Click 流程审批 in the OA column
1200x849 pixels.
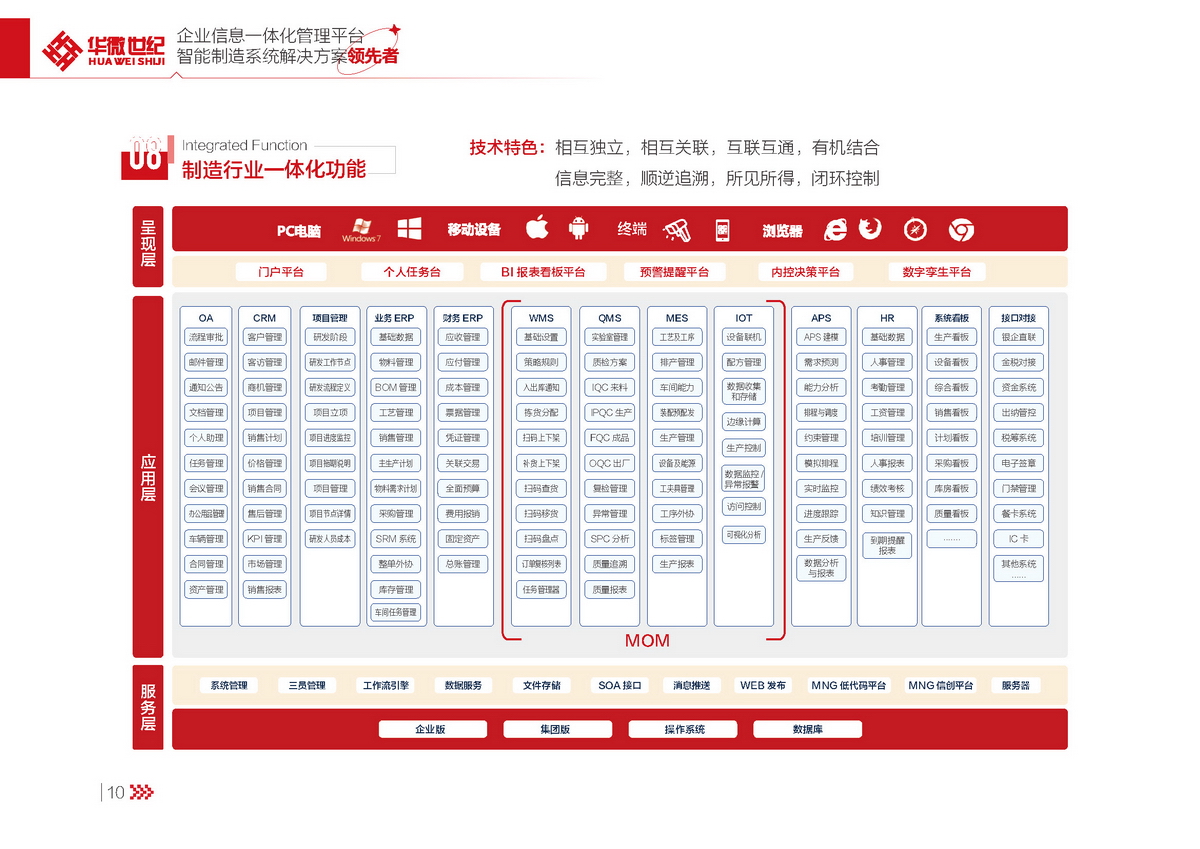206,337
